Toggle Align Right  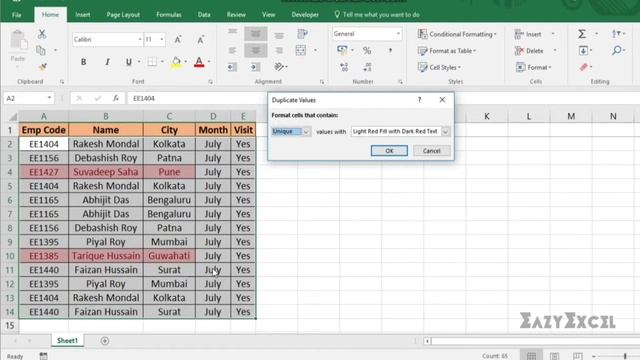point(279,51)
